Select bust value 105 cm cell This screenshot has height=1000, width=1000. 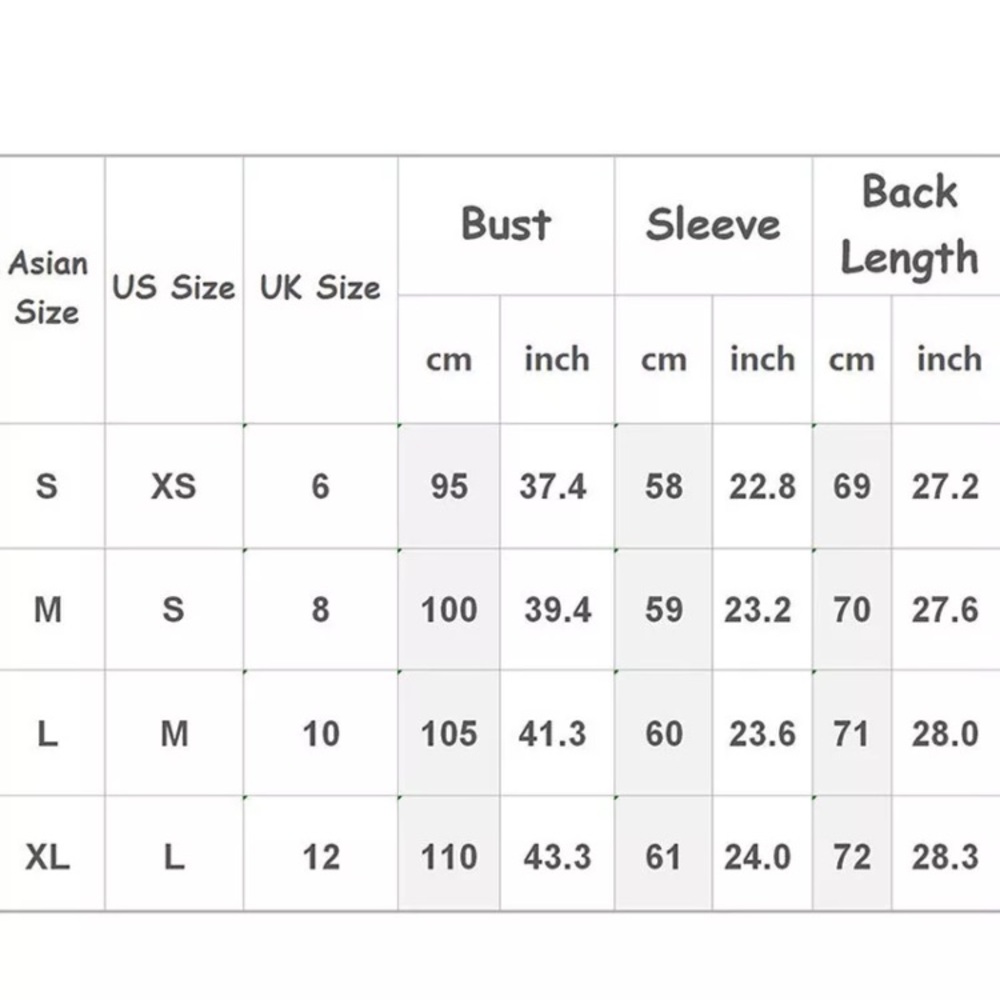(449, 733)
